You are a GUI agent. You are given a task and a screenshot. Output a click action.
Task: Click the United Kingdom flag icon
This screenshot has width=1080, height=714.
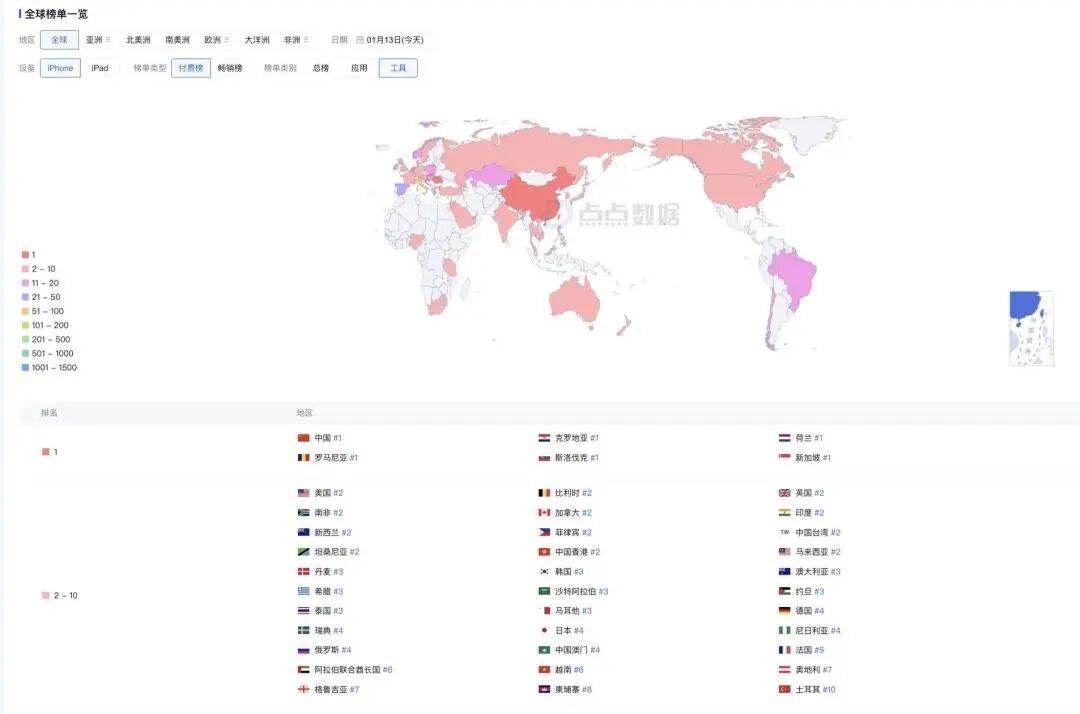point(782,492)
